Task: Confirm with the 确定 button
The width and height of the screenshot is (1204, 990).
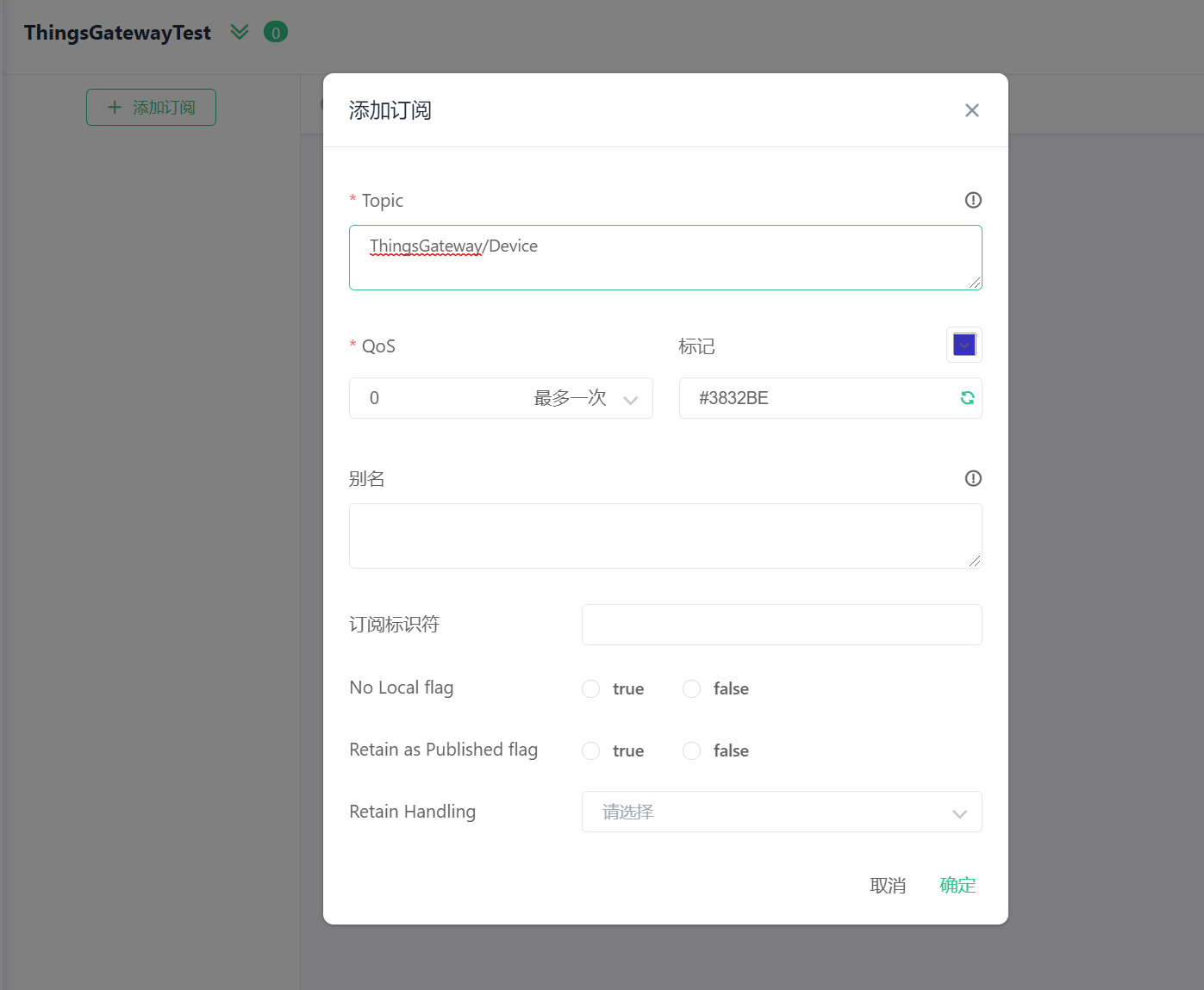Action: point(958,885)
